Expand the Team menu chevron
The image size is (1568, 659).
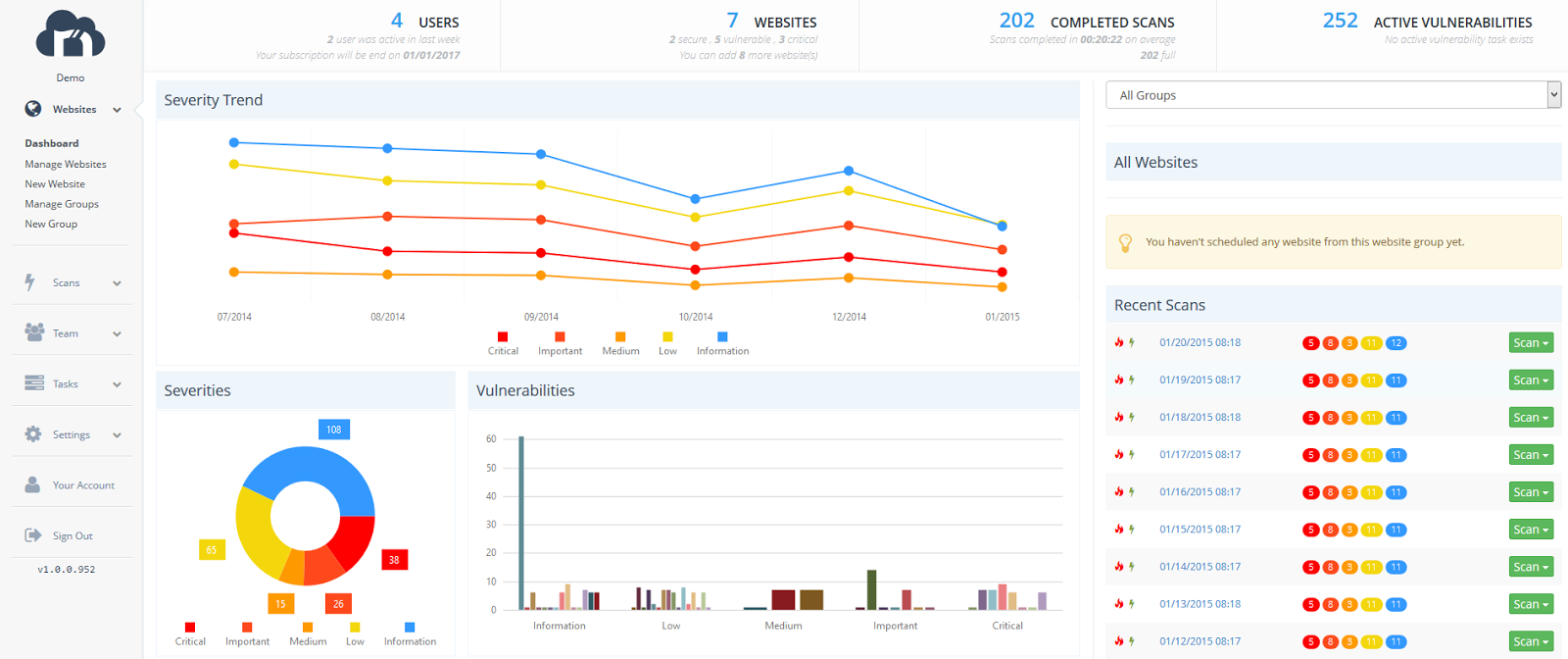pyautogui.click(x=117, y=334)
